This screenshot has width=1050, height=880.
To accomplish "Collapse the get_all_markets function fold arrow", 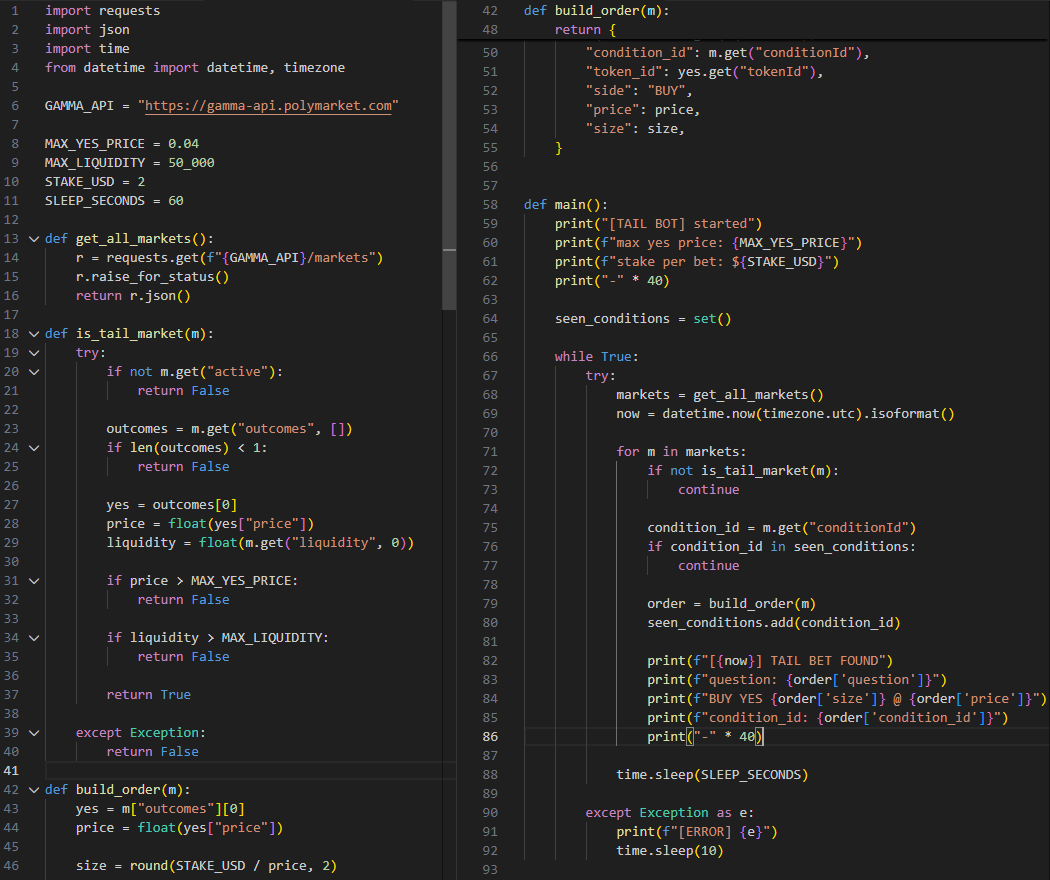I will click(x=34, y=238).
